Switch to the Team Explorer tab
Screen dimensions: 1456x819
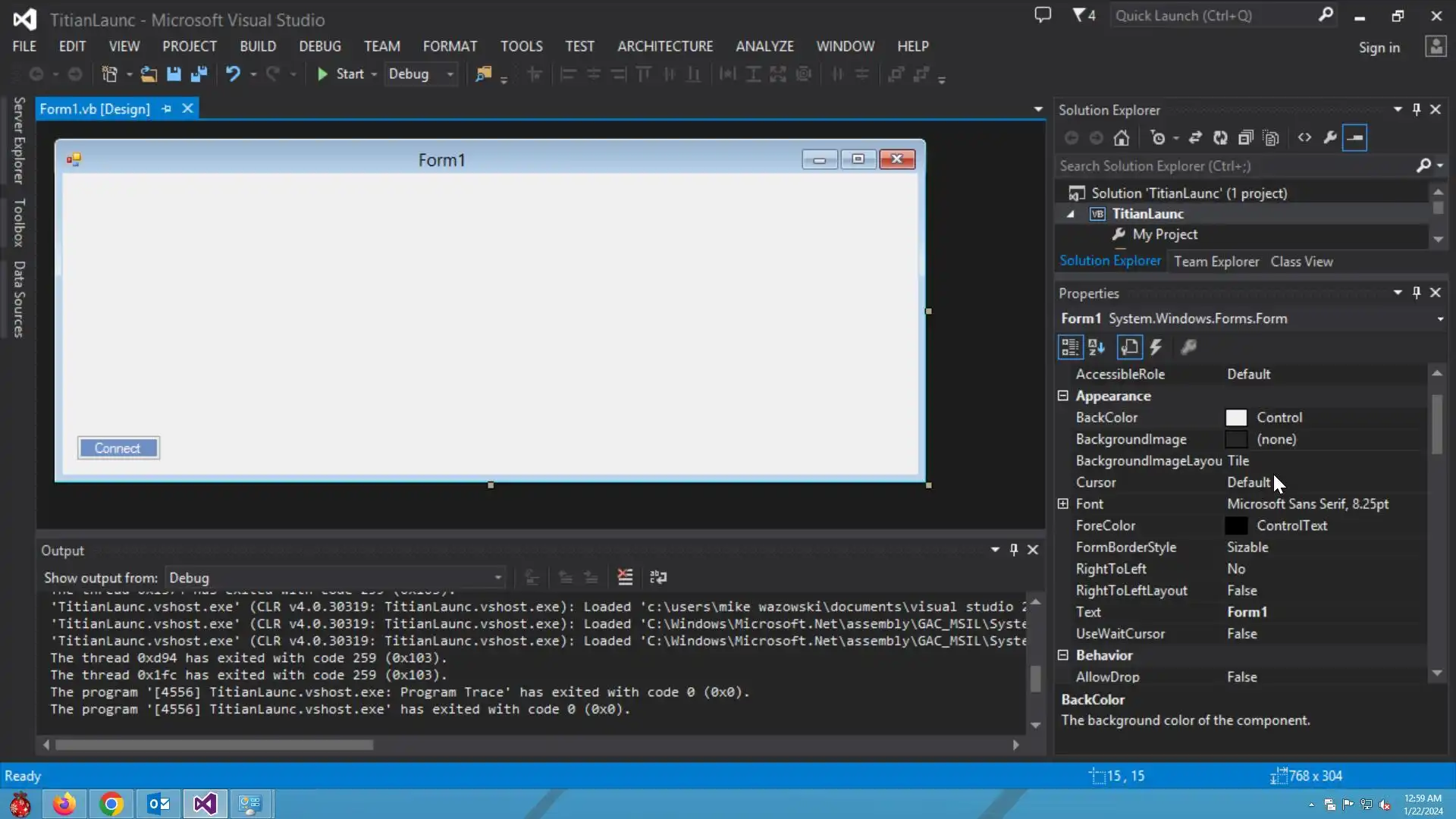[x=1216, y=262]
